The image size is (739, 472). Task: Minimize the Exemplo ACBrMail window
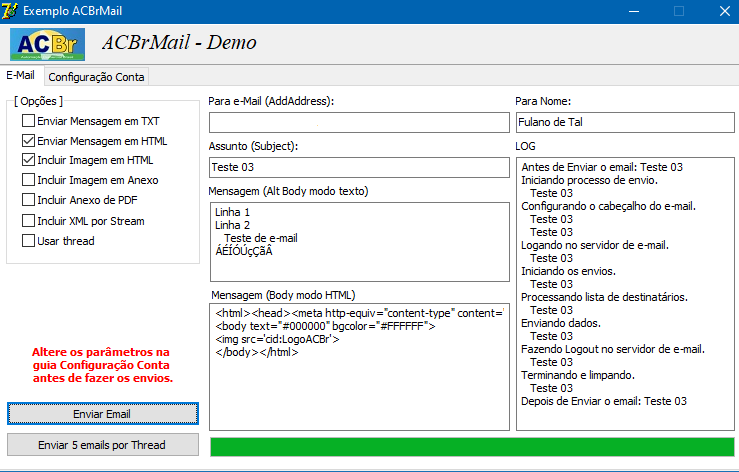click(x=634, y=11)
